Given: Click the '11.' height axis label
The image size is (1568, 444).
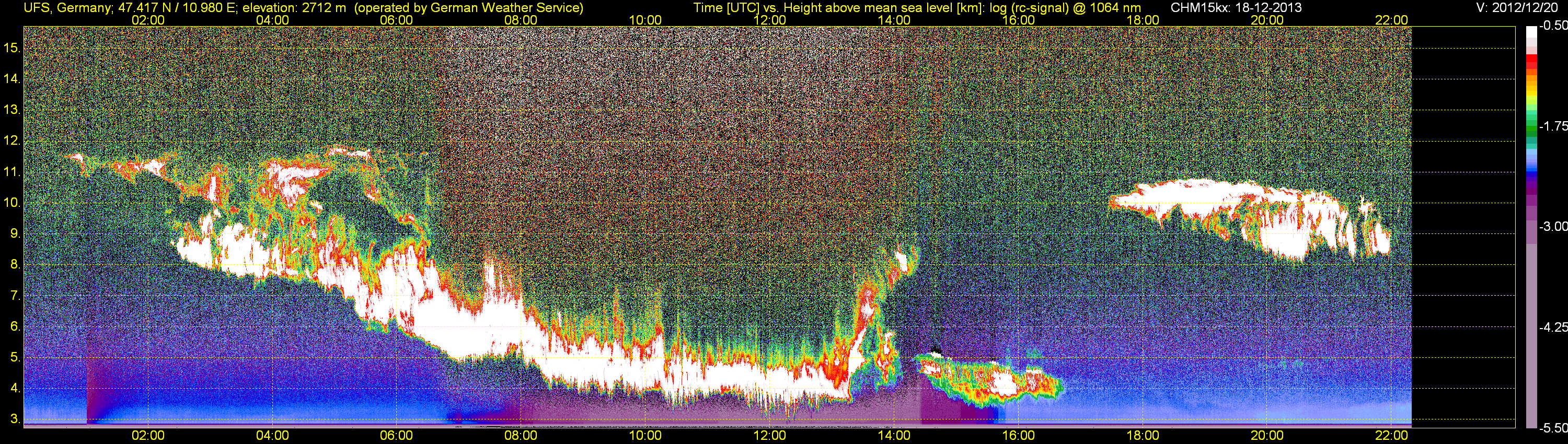Looking at the screenshot, I should point(12,171).
